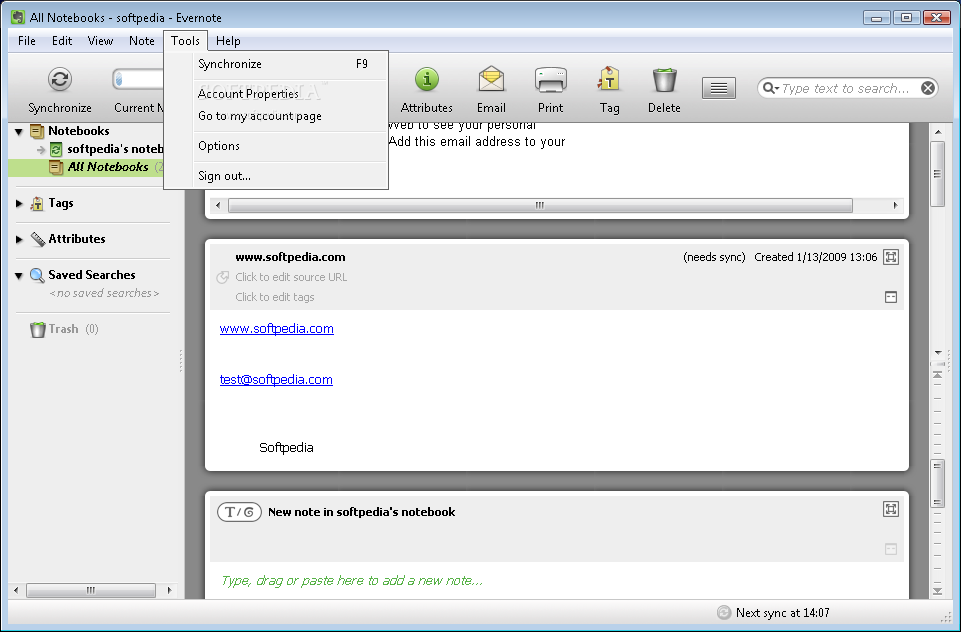
Task: Click the sync status icon in status bar
Action: click(724, 612)
